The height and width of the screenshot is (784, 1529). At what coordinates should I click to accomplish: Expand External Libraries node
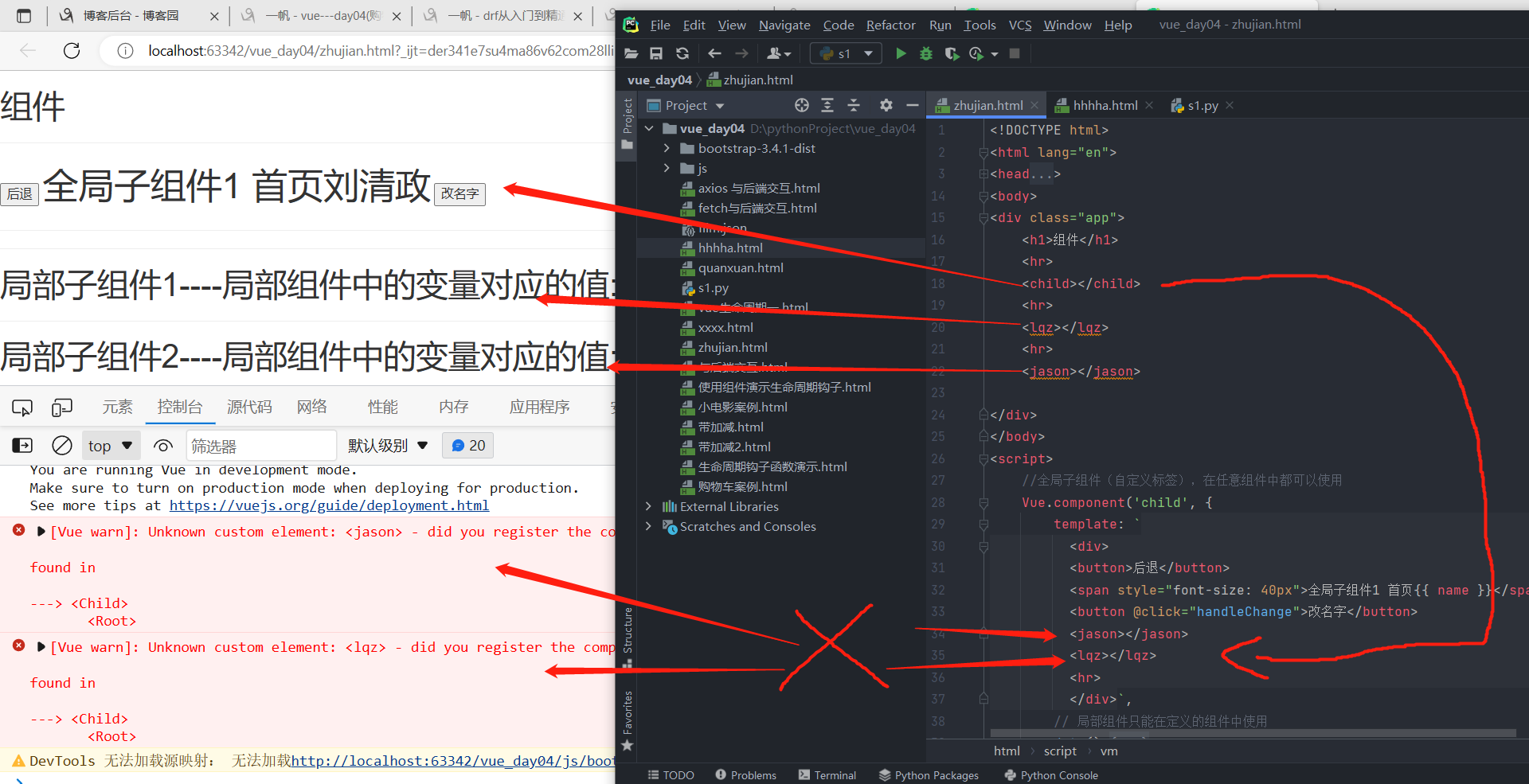coord(648,506)
